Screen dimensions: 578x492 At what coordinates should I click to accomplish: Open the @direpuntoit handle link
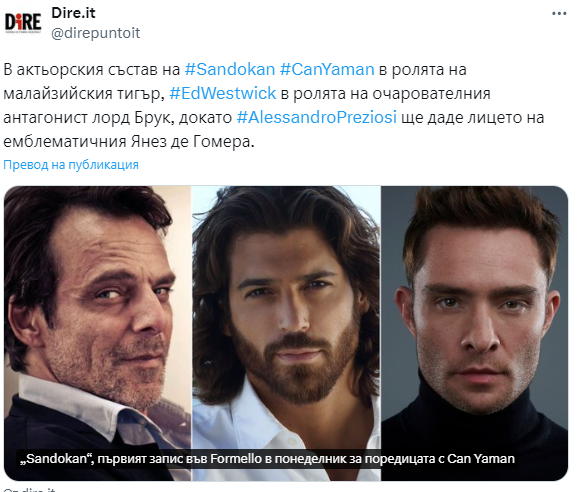click(x=95, y=33)
